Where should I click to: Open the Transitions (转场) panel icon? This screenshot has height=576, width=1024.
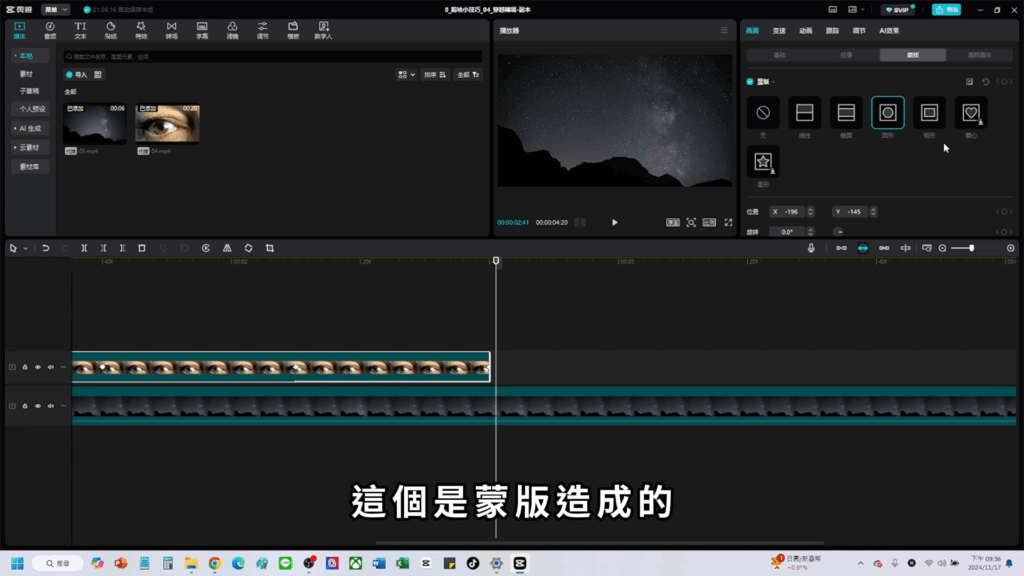click(171, 30)
